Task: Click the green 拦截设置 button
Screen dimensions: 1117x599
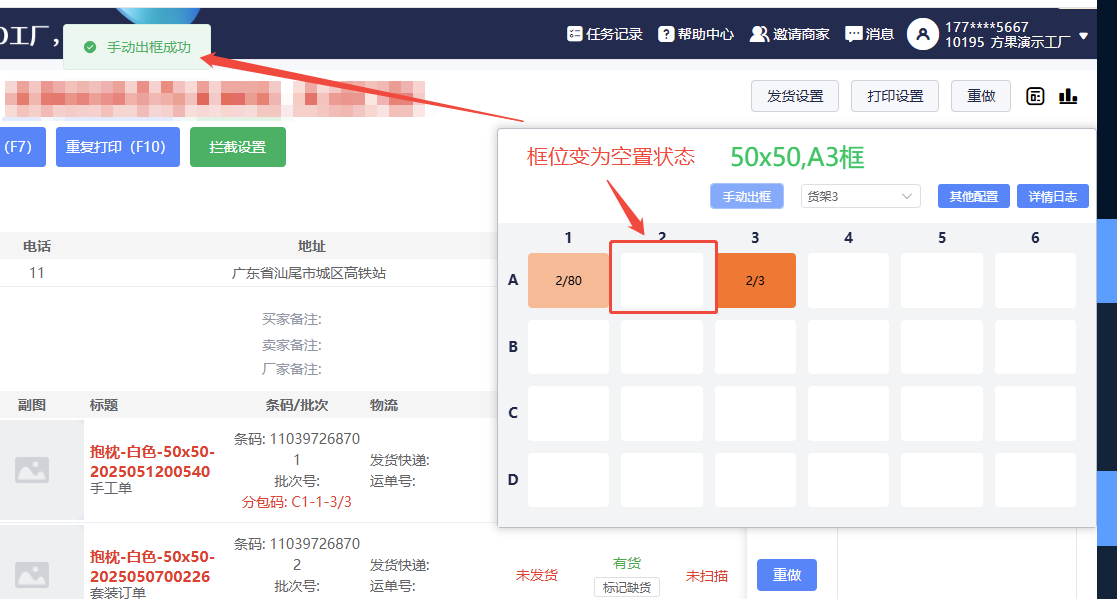Action: (x=238, y=147)
